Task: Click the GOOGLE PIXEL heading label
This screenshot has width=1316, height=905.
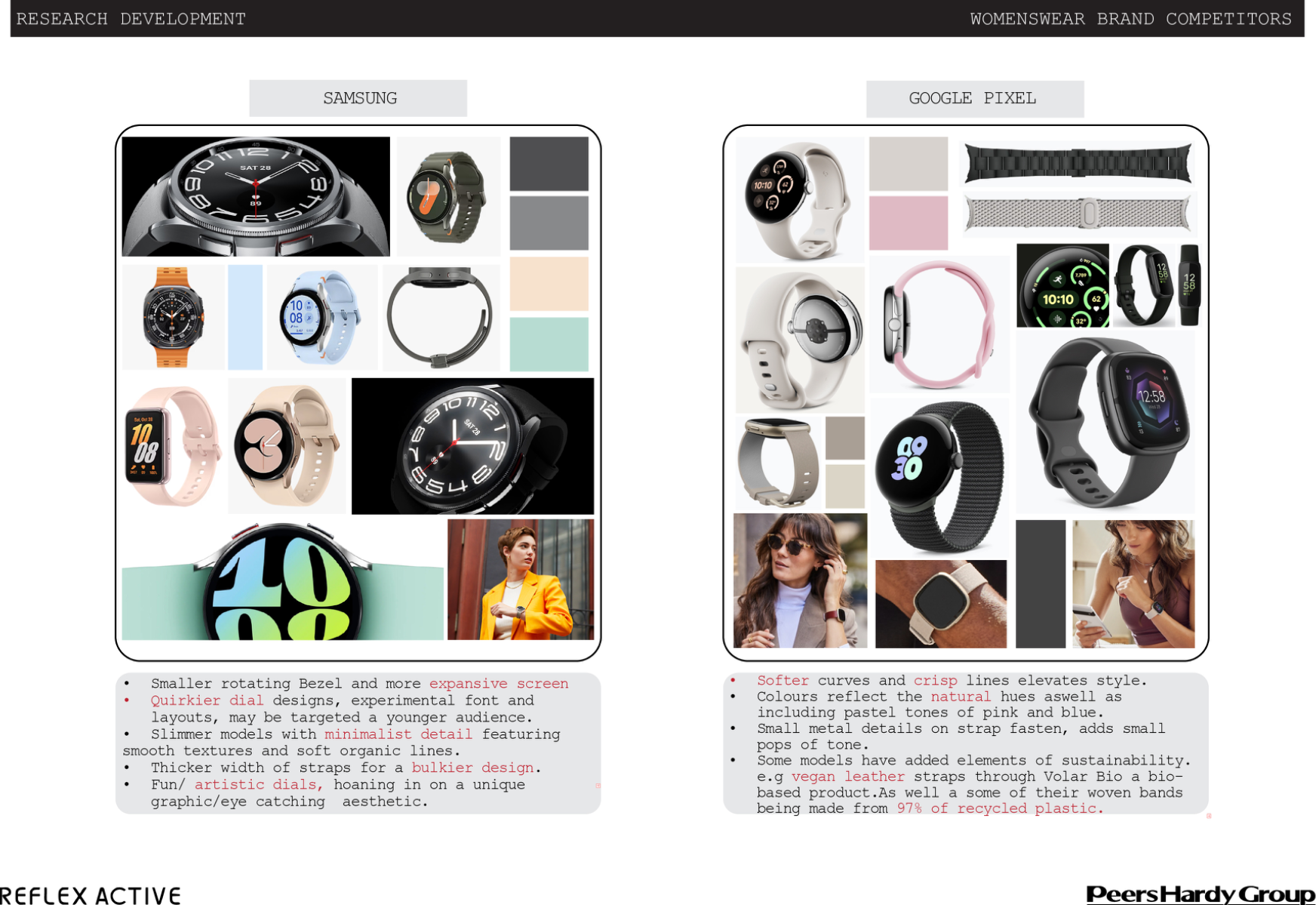Action: pyautogui.click(x=973, y=99)
